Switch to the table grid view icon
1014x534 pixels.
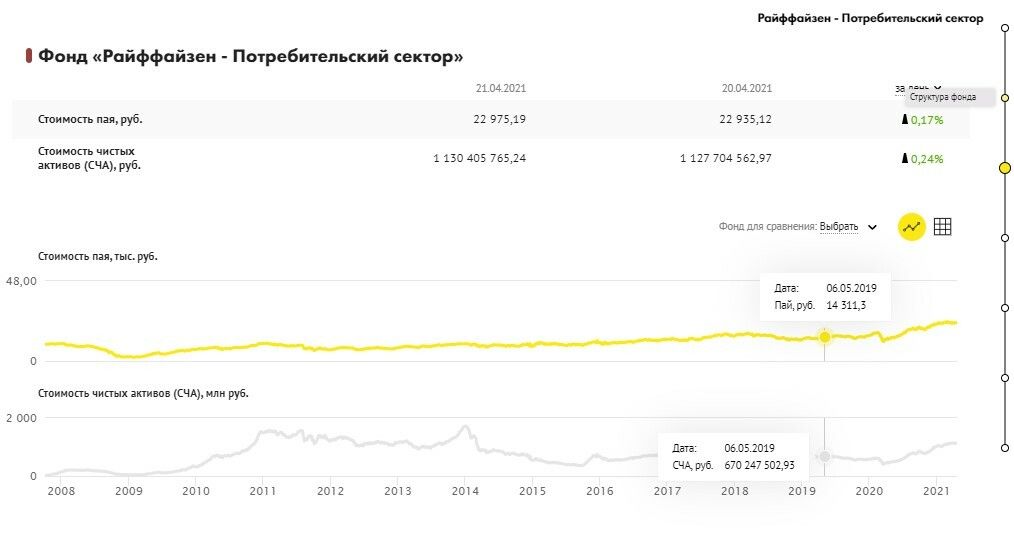pos(942,227)
